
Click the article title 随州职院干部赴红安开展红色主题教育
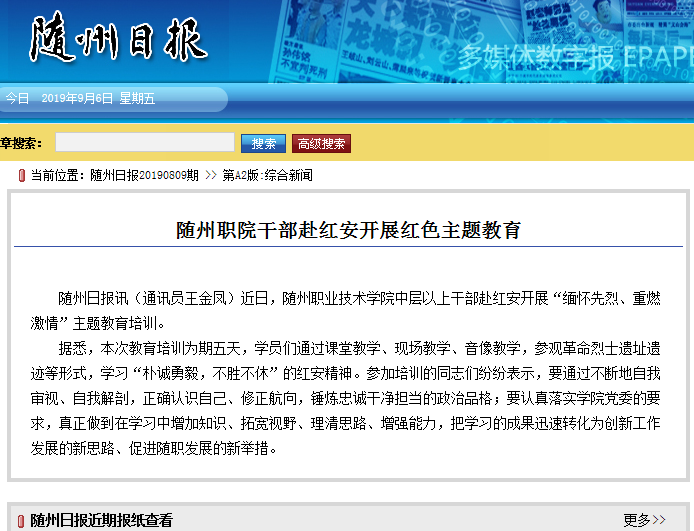tap(348, 229)
